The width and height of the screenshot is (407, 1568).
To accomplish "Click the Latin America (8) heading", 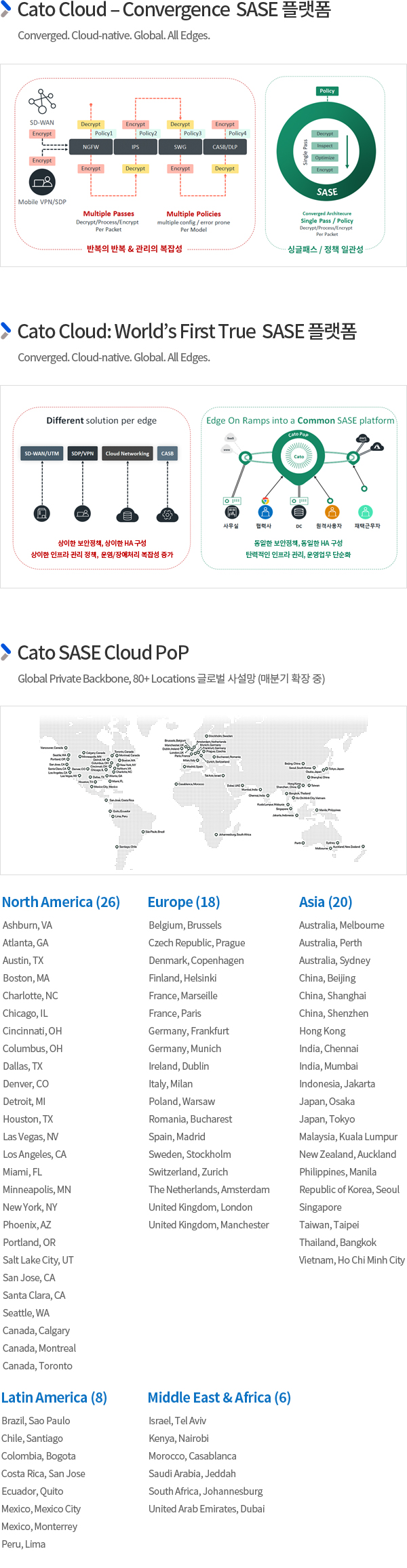I will [54, 1398].
